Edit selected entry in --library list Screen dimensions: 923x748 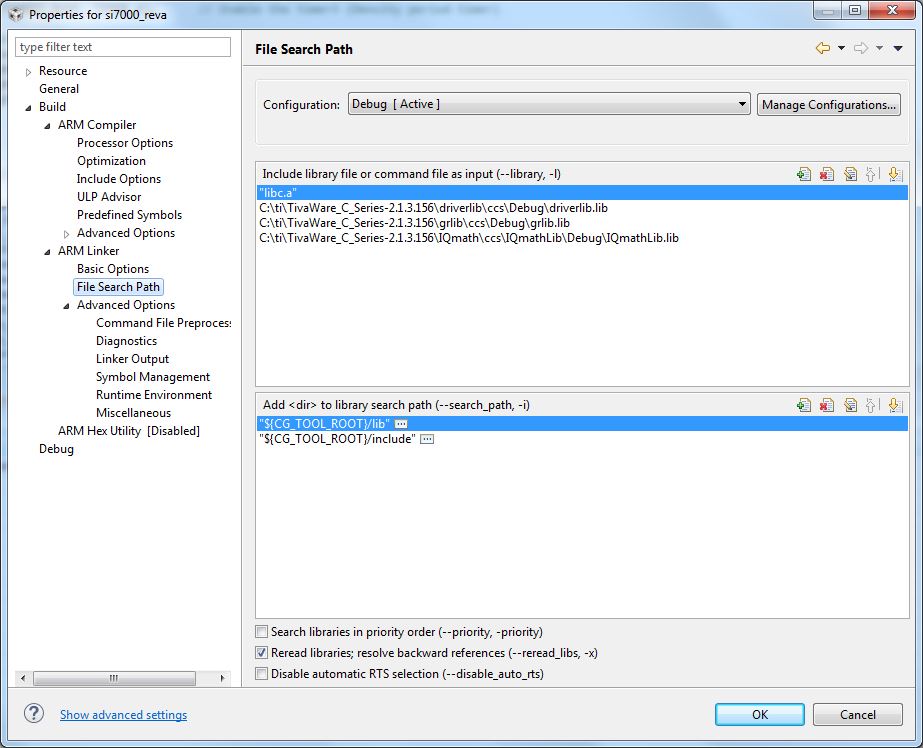(850, 174)
